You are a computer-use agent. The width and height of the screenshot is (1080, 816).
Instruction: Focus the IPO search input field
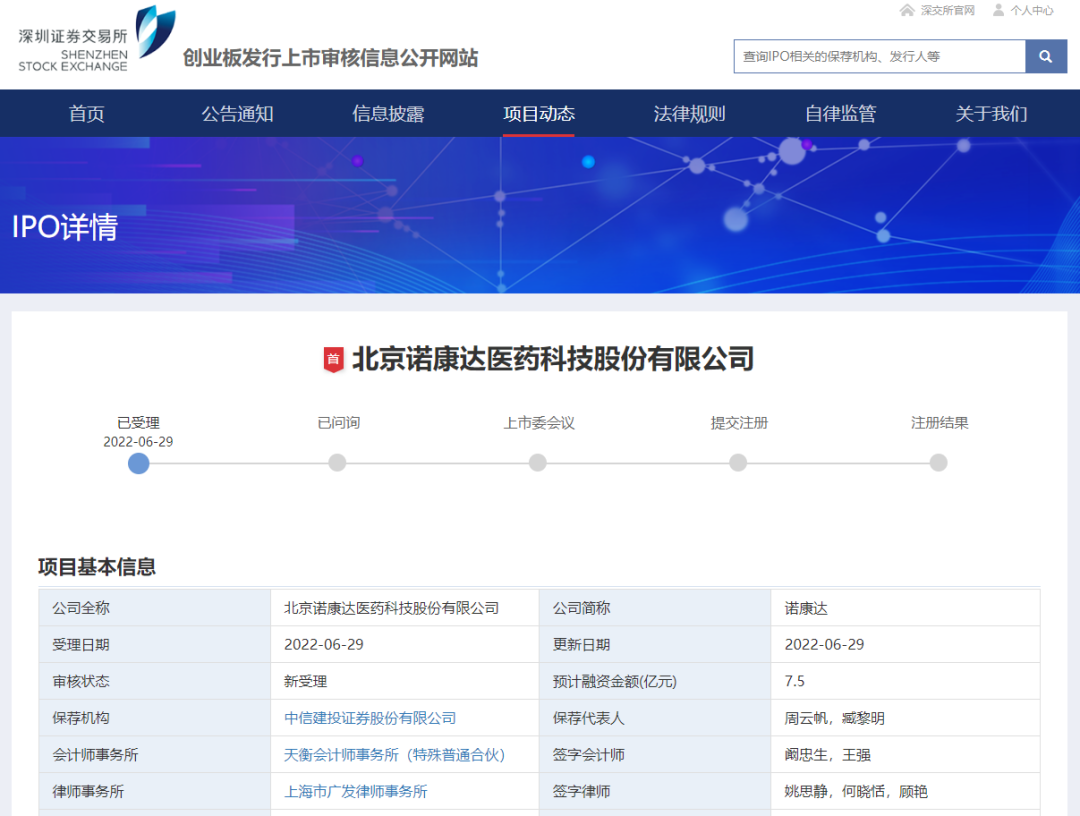point(880,56)
